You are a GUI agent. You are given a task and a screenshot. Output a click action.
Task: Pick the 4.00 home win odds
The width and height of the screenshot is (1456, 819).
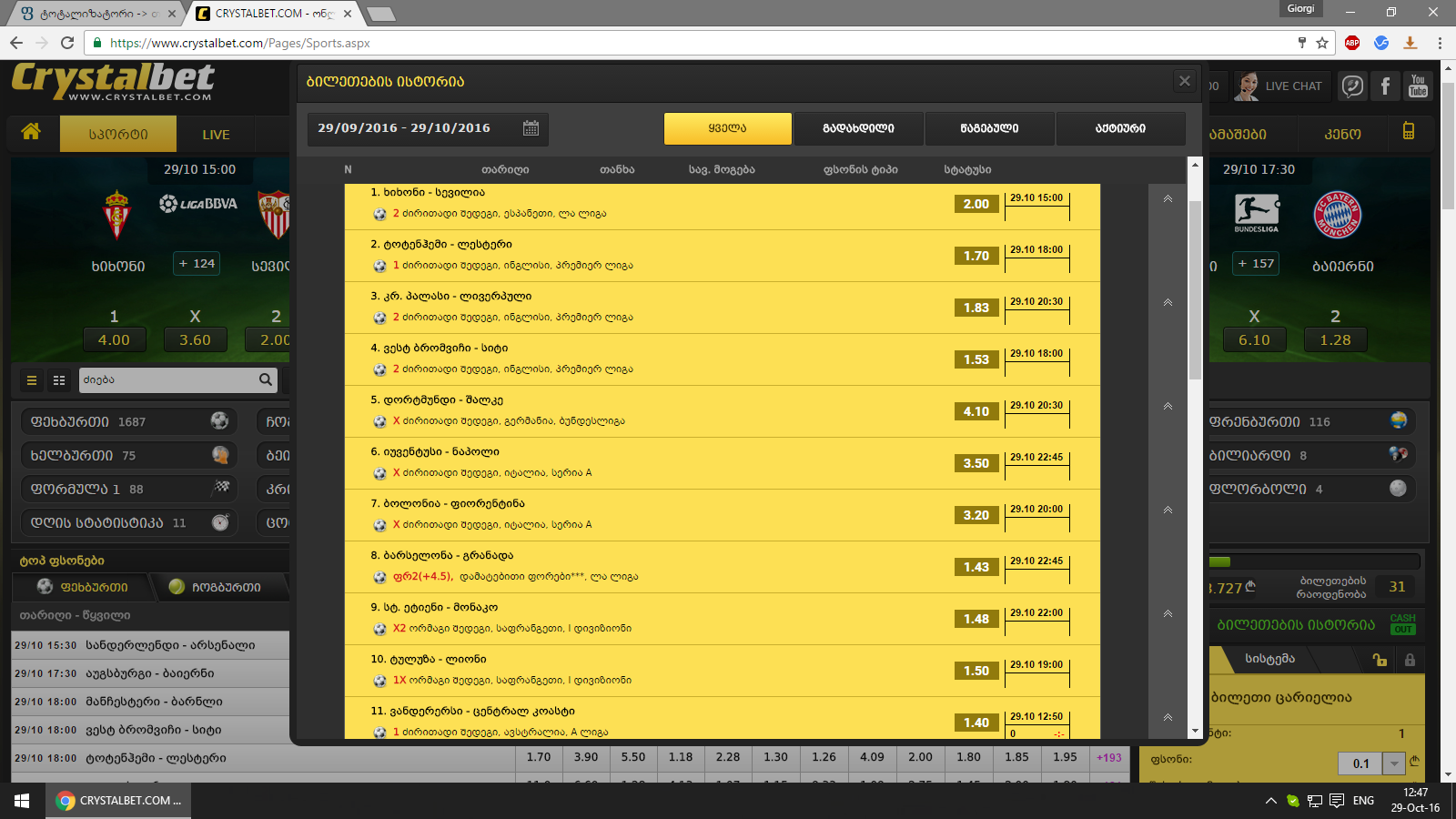(114, 339)
